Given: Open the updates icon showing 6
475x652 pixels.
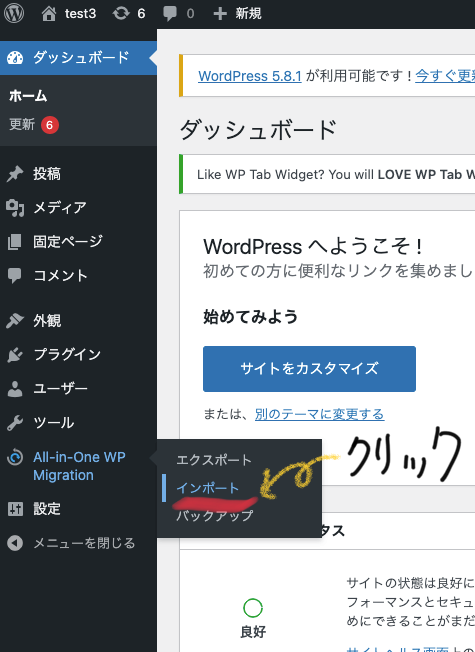Looking at the screenshot, I should coord(121,13).
